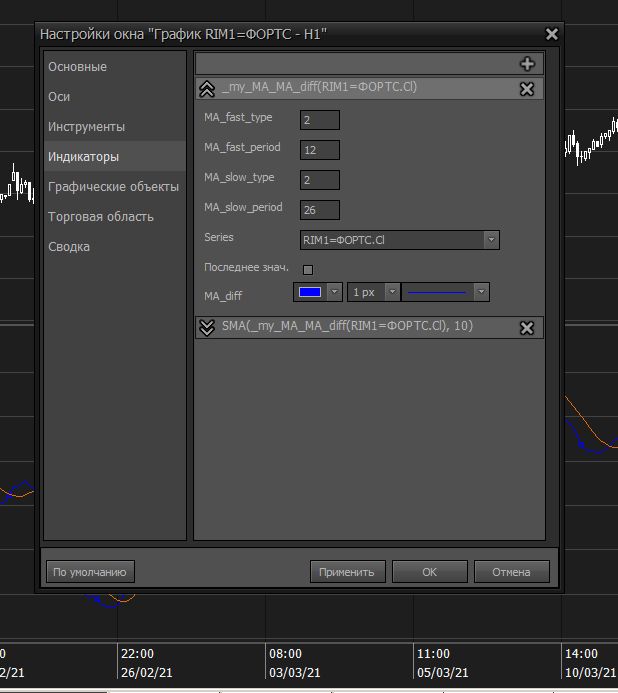Expand the SMA indicator section
Screen dimensions: 618x693
tap(207, 328)
